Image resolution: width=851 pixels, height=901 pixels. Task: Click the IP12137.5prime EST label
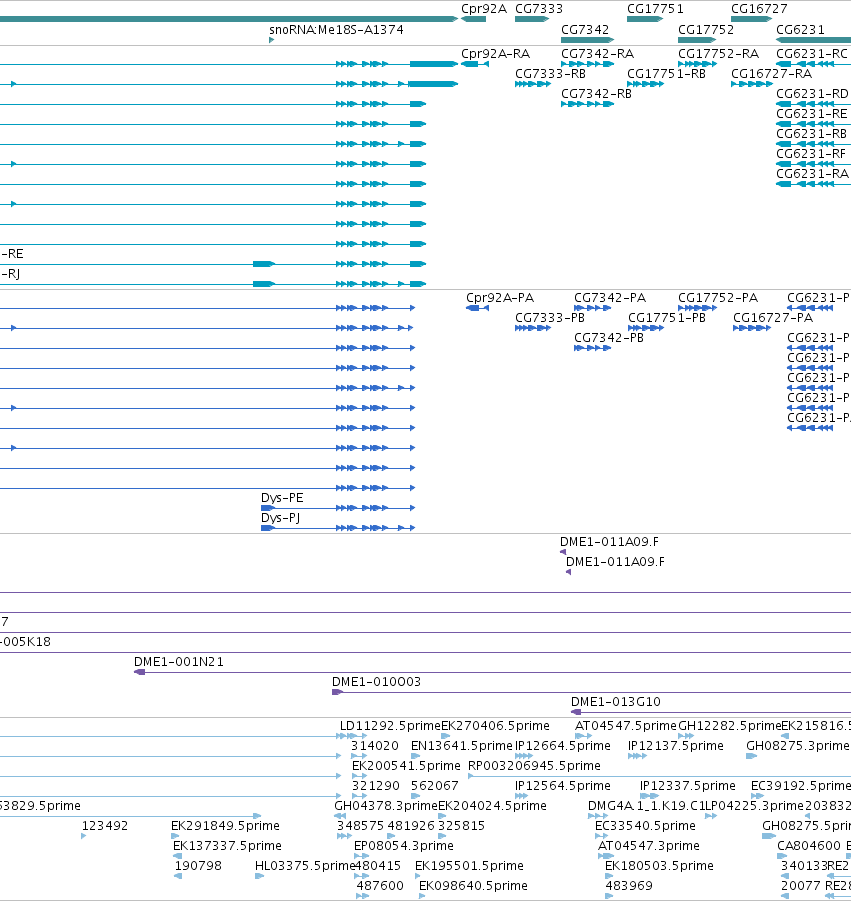coord(676,746)
